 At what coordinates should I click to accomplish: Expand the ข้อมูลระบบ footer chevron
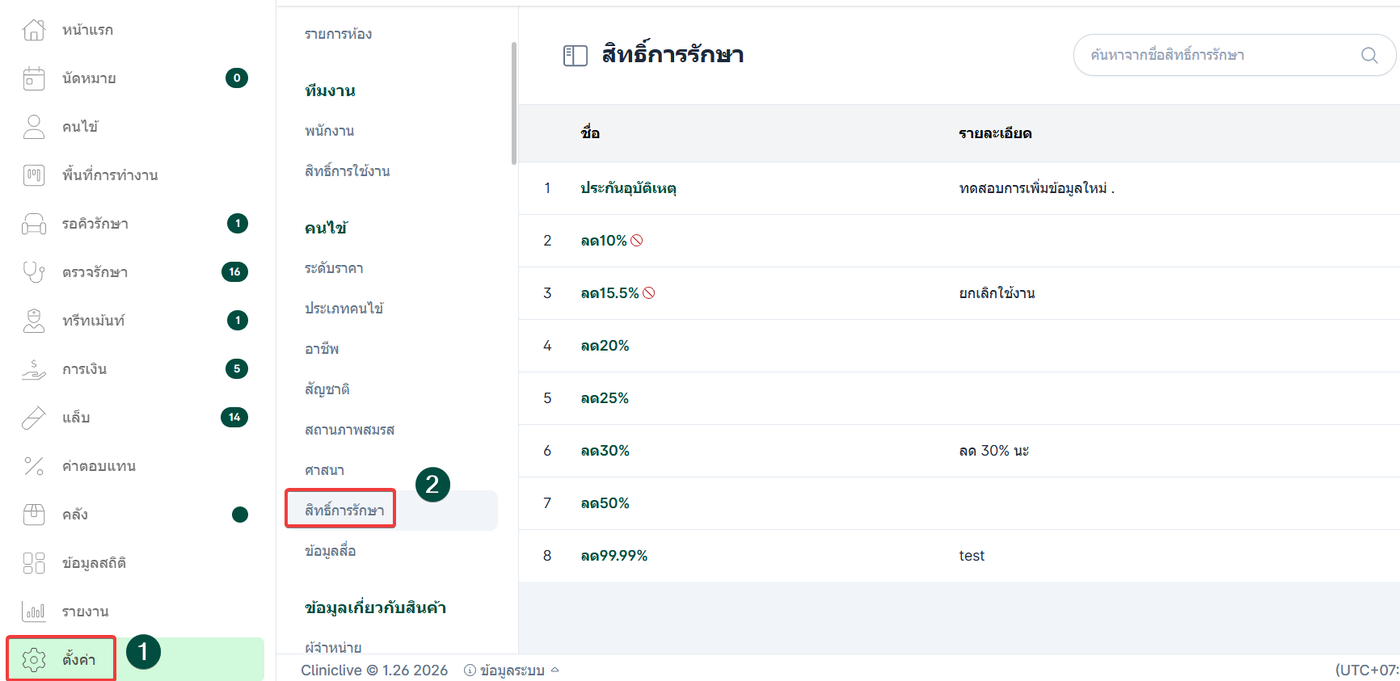click(555, 670)
